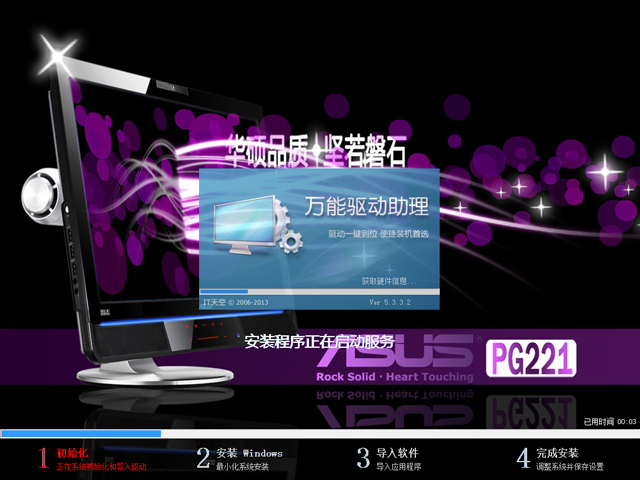This screenshot has width=640, height=480.
Task: Select step 4 完成安装
Action: coord(557,453)
